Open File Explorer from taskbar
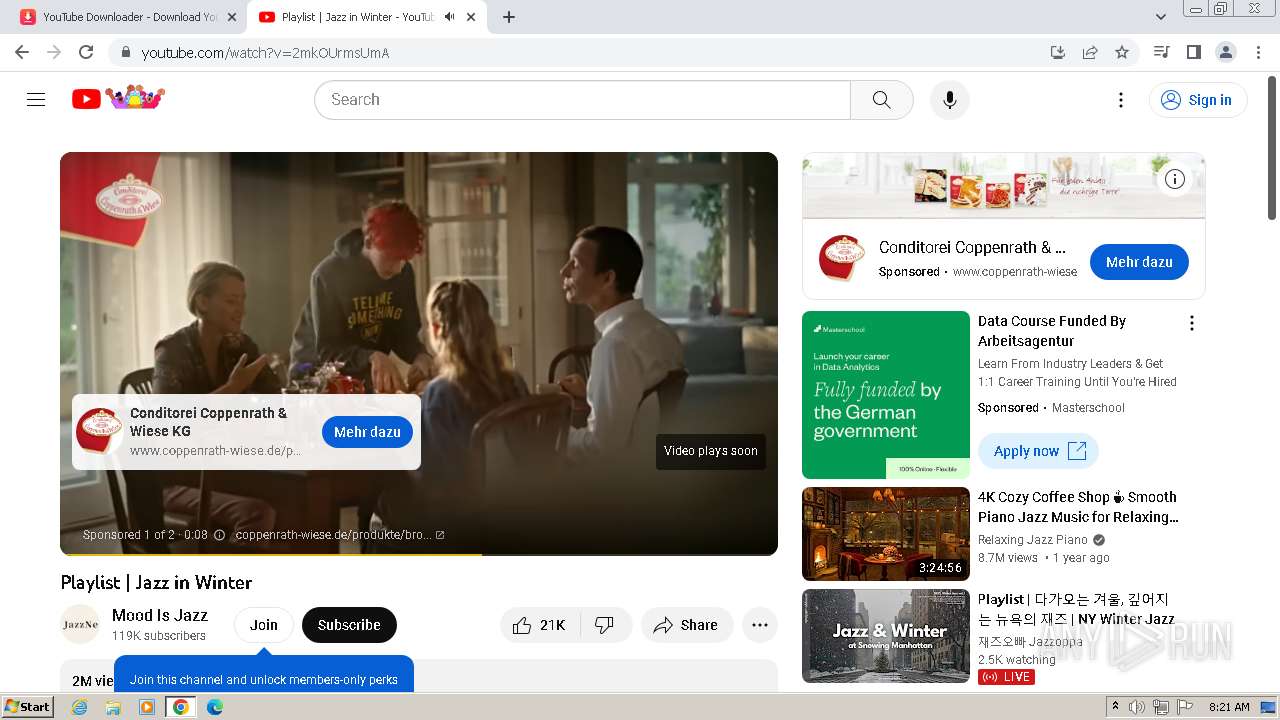The width and height of the screenshot is (1280, 720). pyautogui.click(x=113, y=707)
